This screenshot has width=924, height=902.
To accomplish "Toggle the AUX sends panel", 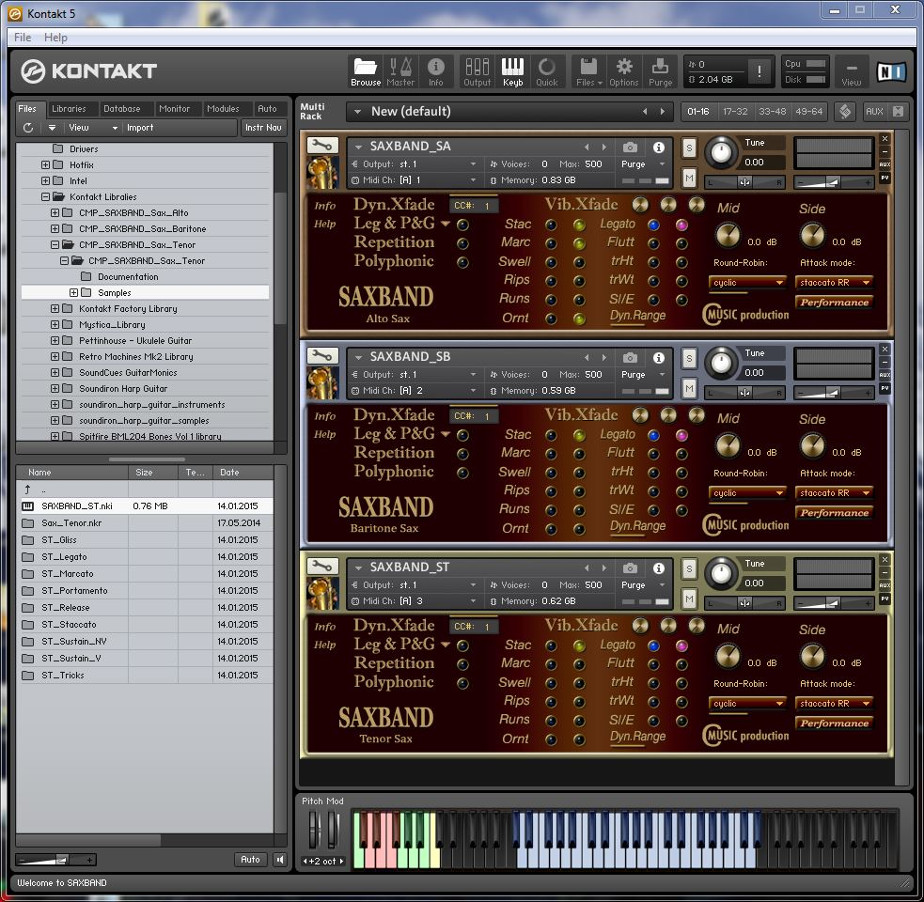I will (x=874, y=111).
